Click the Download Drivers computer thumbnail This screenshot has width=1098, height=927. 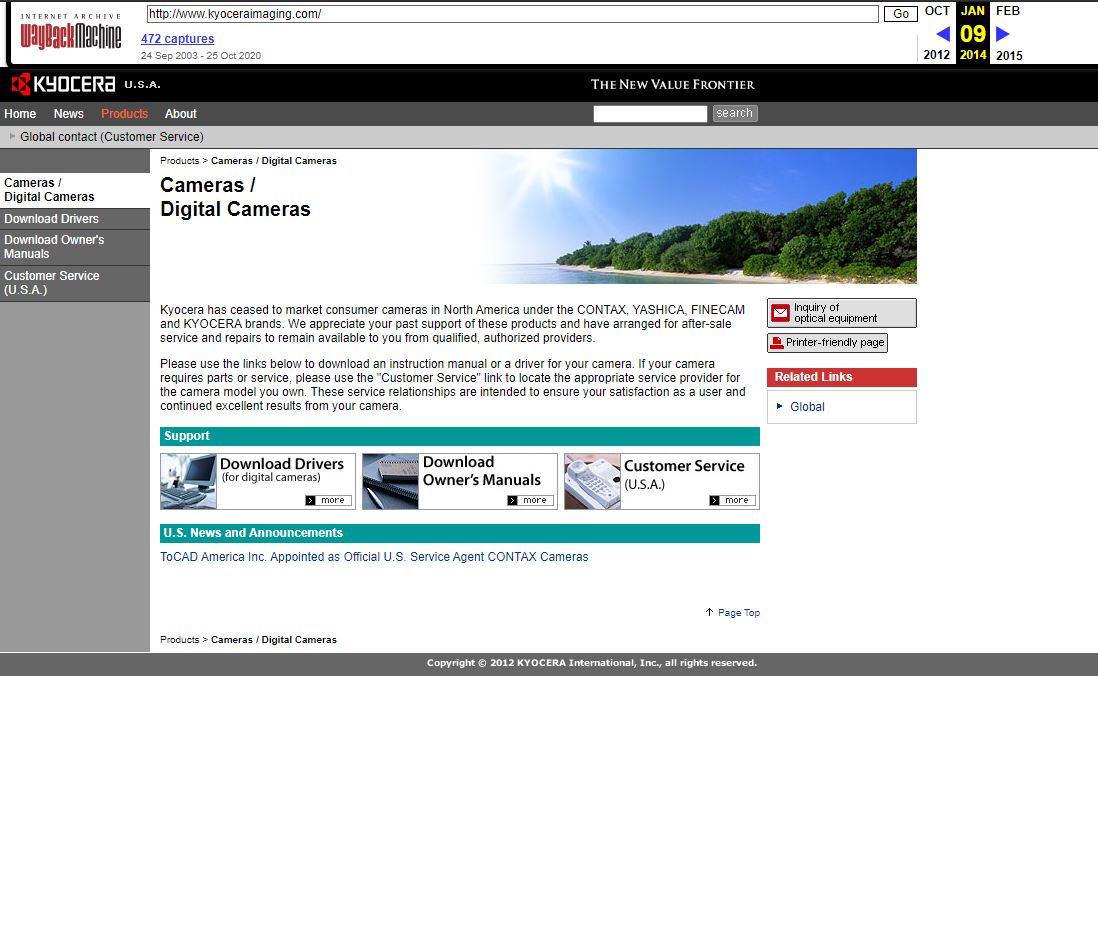[189, 481]
